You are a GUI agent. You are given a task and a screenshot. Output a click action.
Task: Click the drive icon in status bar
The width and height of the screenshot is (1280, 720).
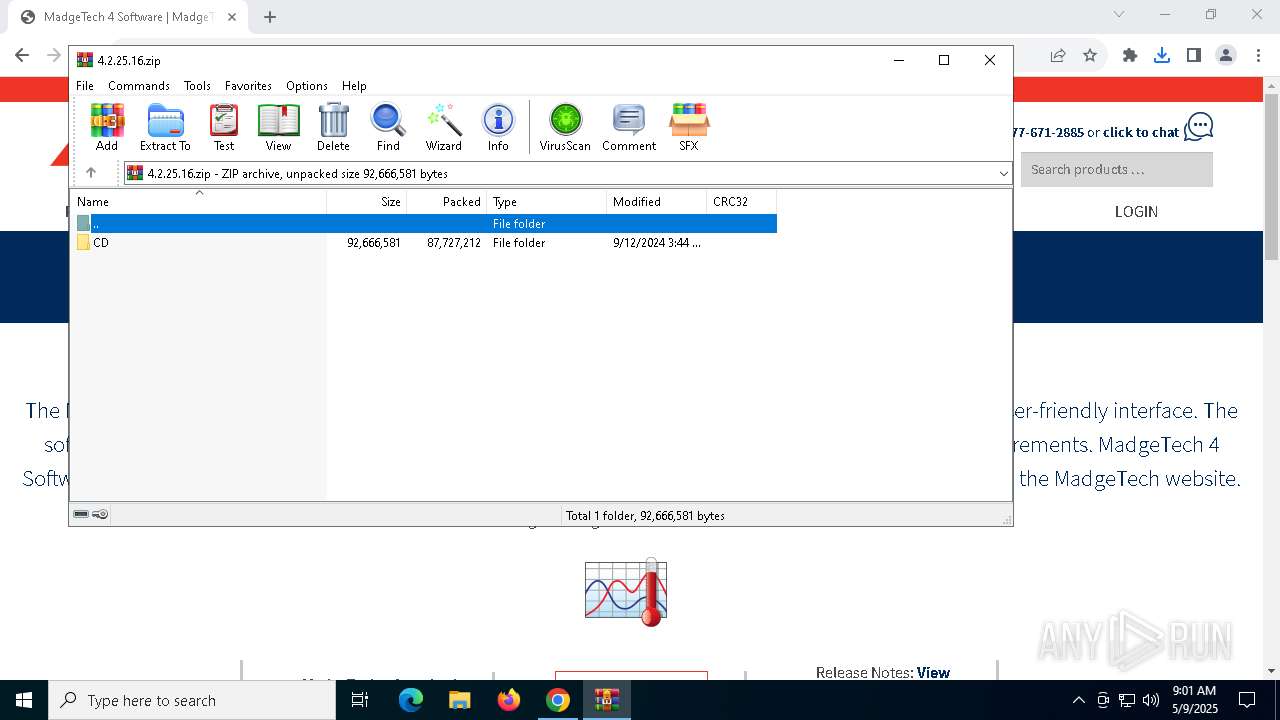pos(81,515)
